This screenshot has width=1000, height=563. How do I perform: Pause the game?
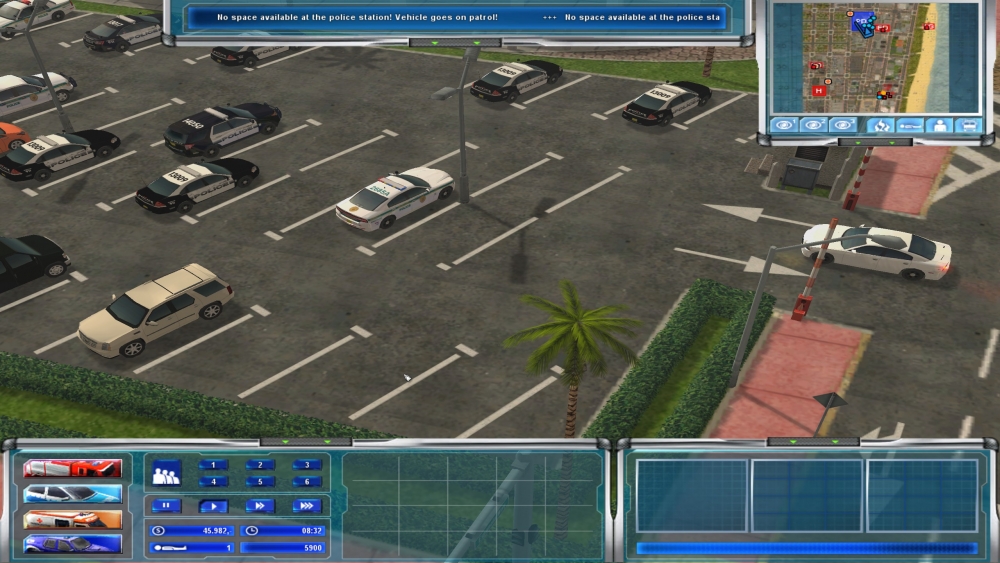[166, 506]
